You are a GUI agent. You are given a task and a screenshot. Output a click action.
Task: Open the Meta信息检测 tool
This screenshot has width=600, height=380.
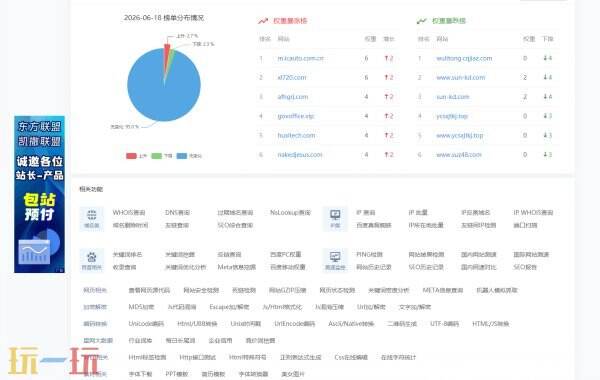(236, 267)
